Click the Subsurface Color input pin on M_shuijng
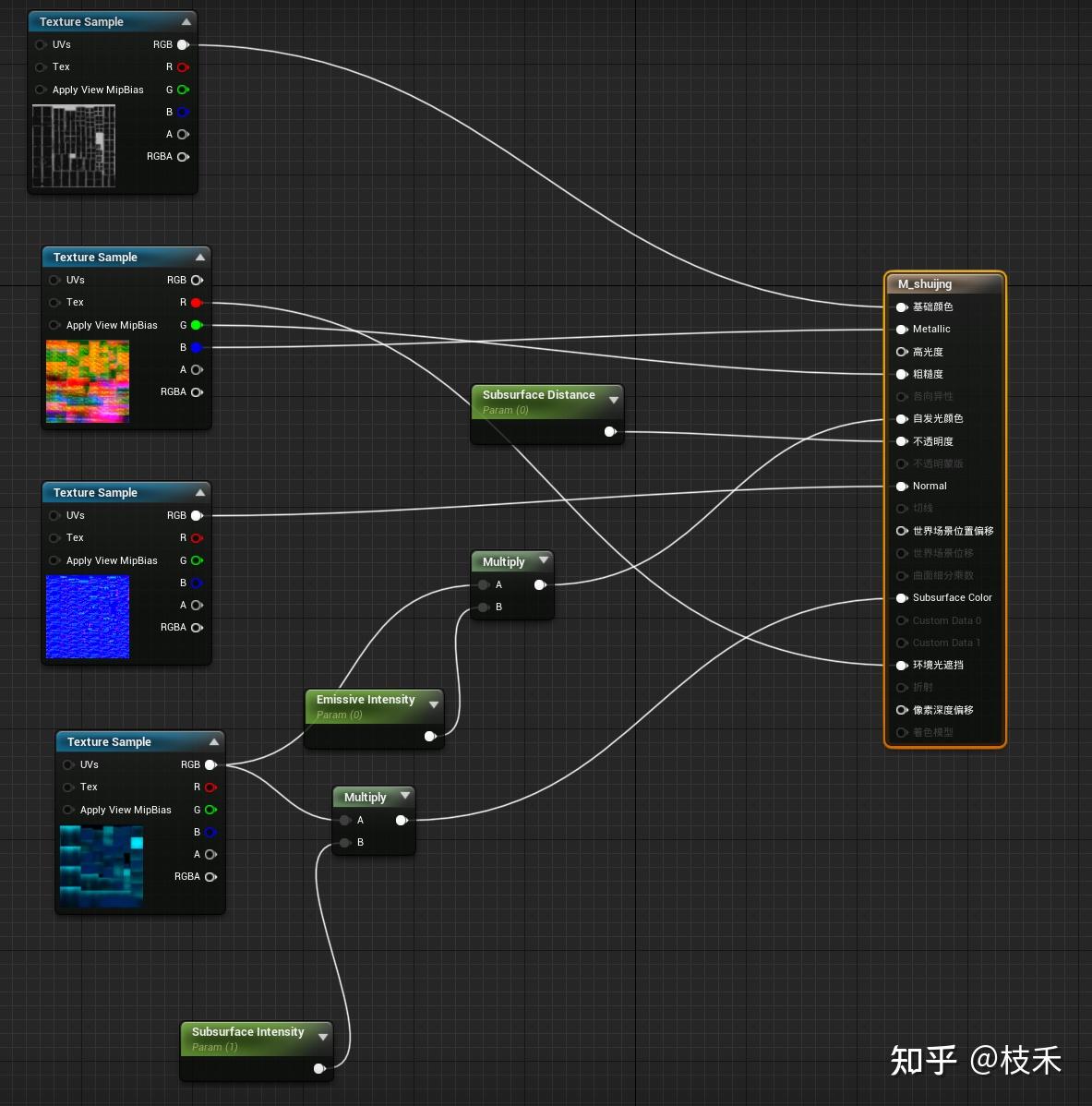 click(x=902, y=597)
